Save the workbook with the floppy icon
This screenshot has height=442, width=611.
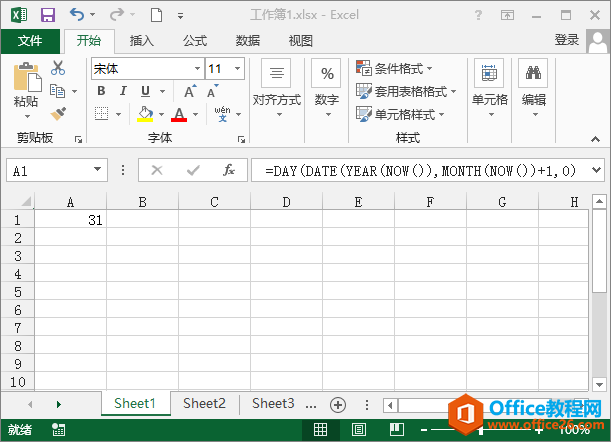point(48,15)
